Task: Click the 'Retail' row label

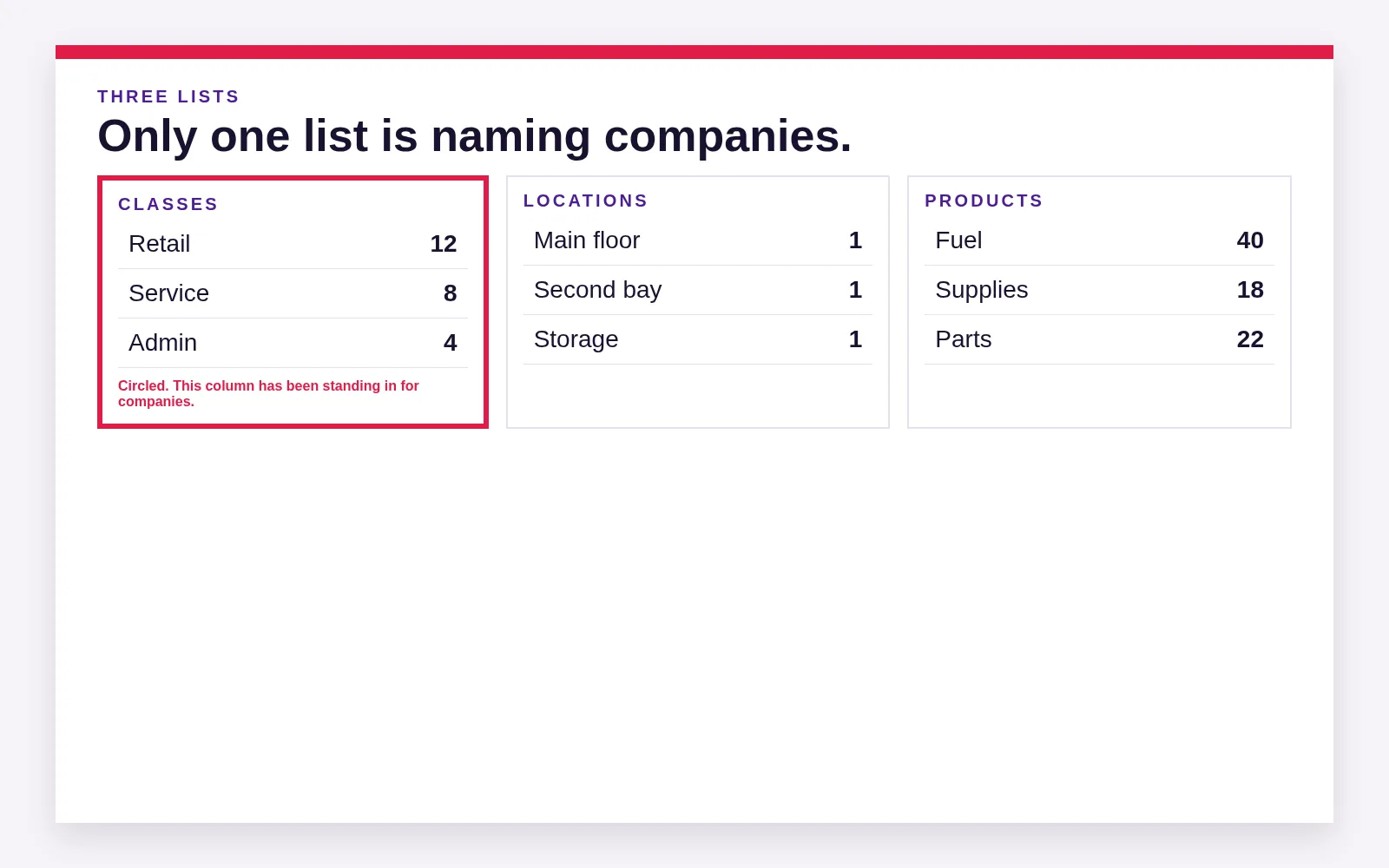Action: [x=159, y=244]
